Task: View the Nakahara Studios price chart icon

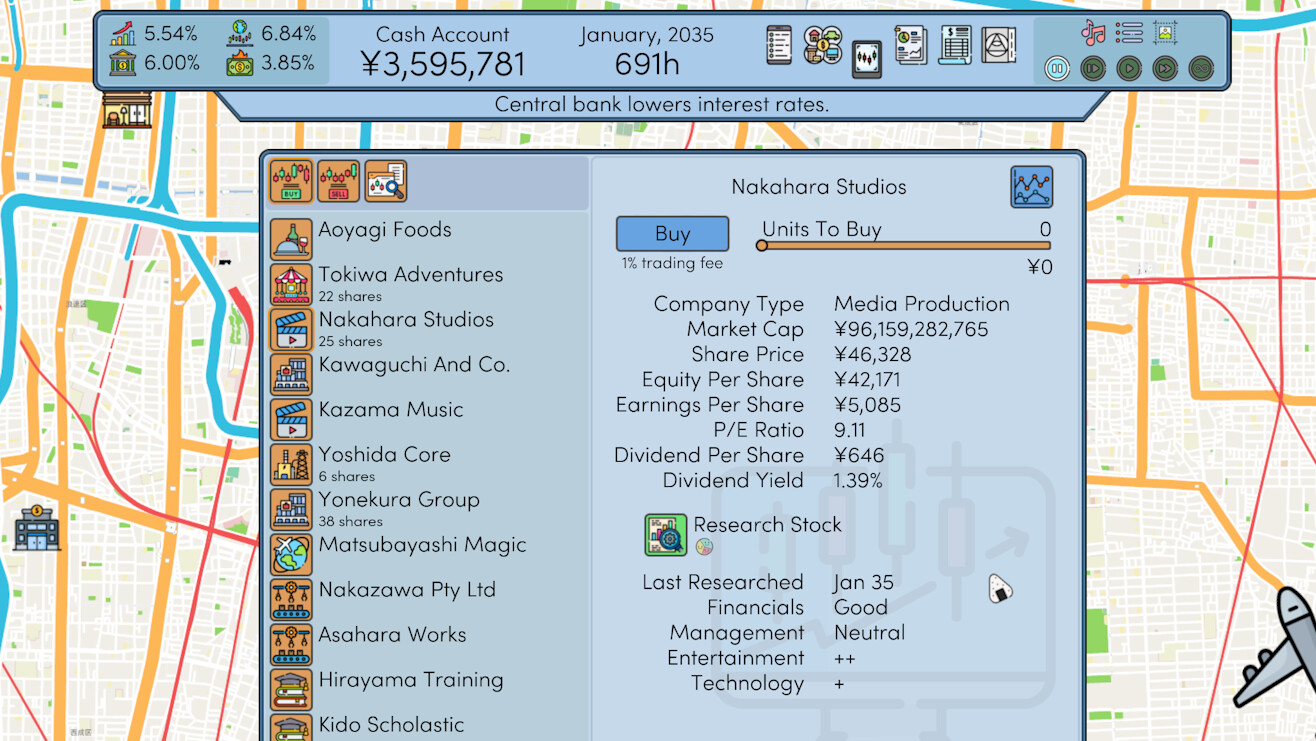Action: (x=1031, y=186)
